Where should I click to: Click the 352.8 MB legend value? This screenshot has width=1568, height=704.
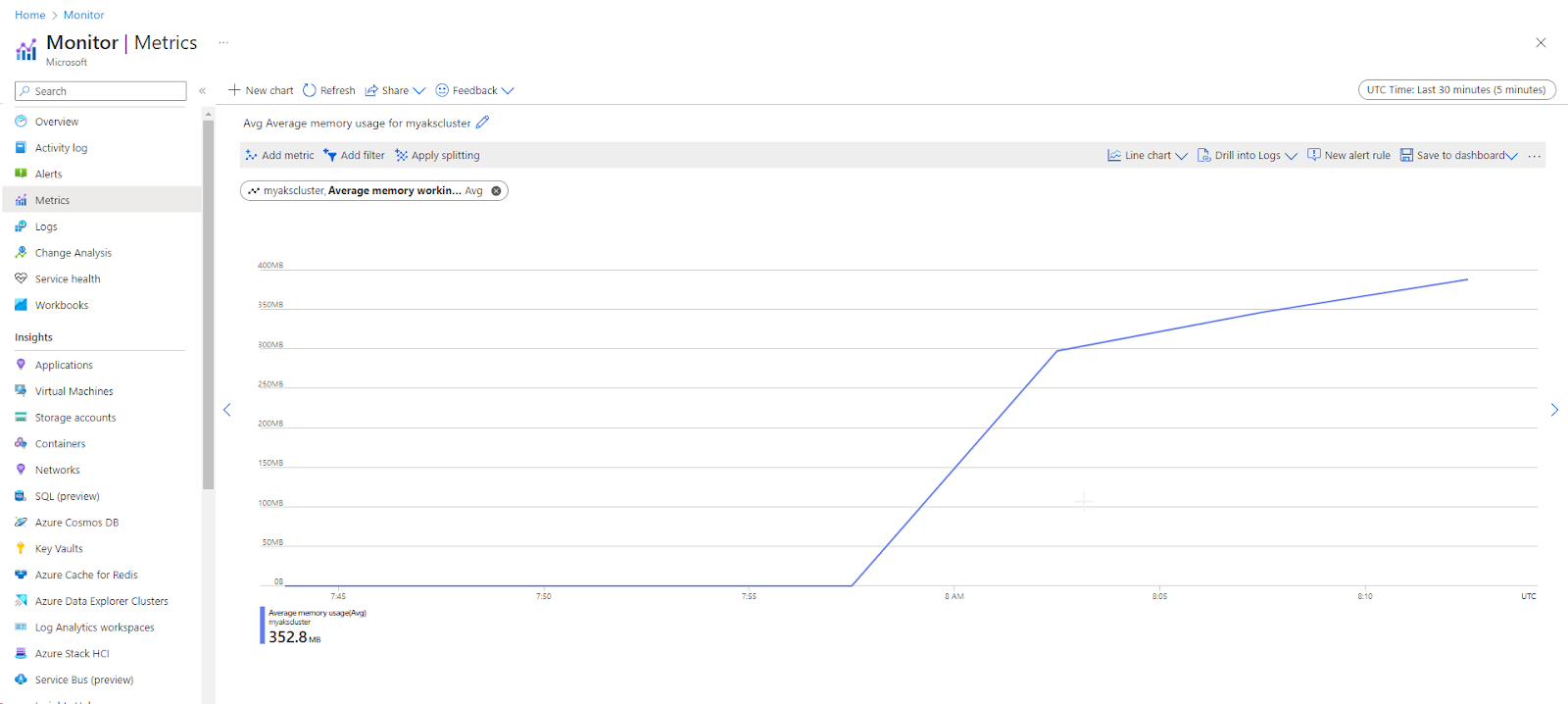[294, 637]
